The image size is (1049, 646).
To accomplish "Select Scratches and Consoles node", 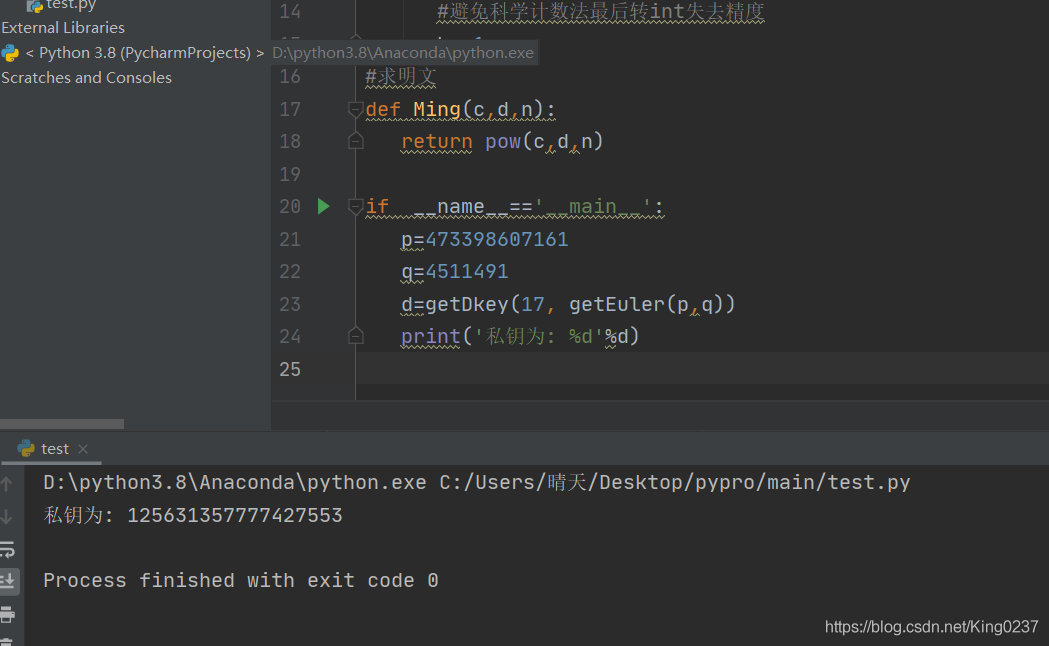I will [x=86, y=78].
